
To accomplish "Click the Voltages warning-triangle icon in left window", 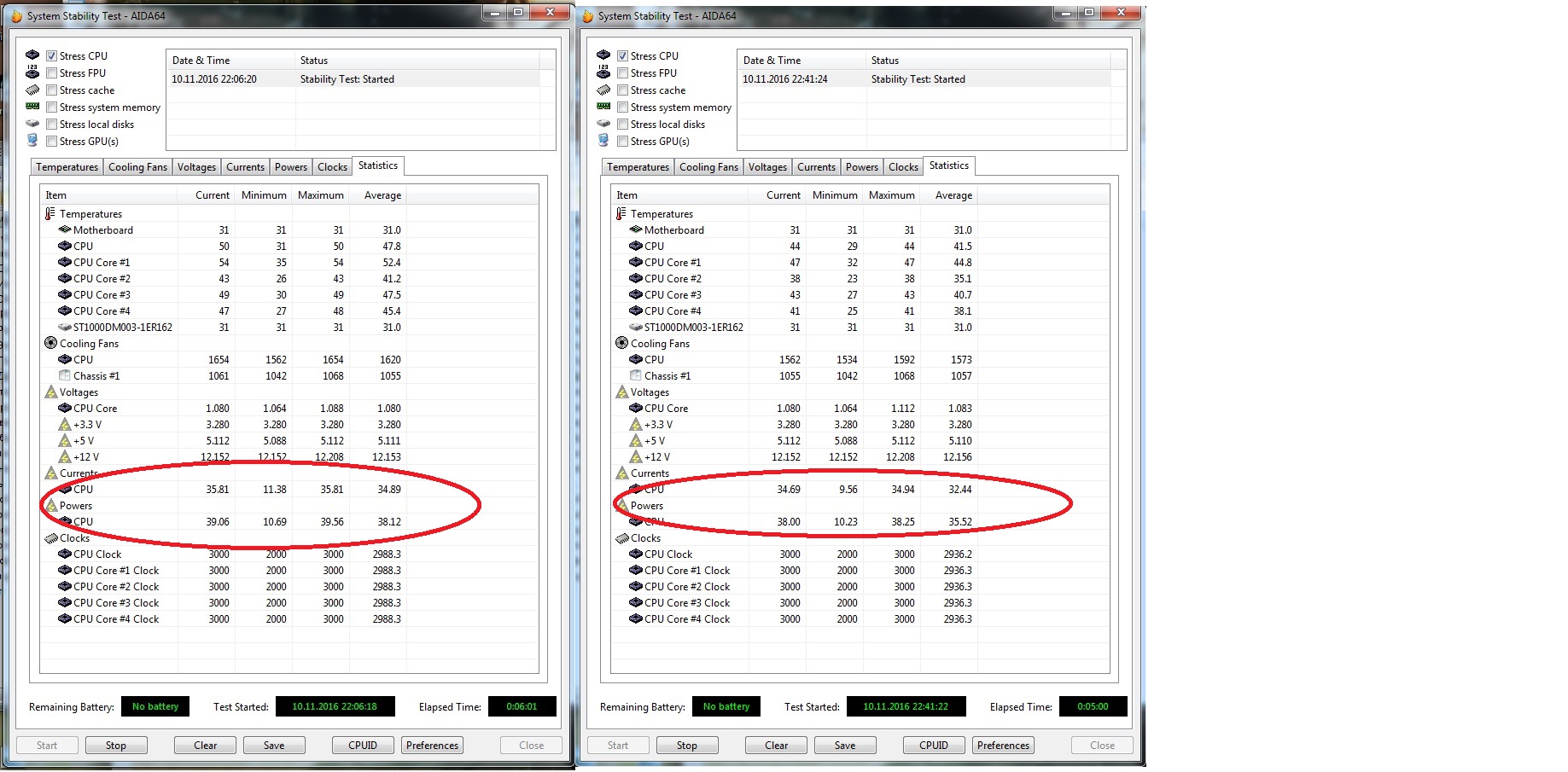I will tap(50, 392).
